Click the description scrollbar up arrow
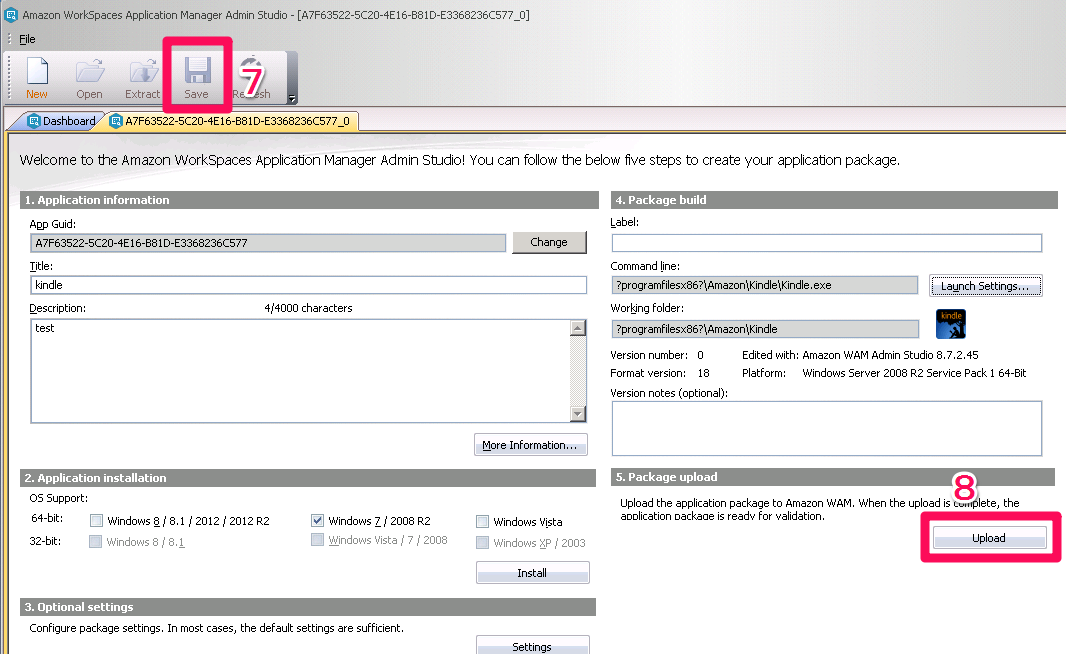1066x654 pixels. pos(578,328)
